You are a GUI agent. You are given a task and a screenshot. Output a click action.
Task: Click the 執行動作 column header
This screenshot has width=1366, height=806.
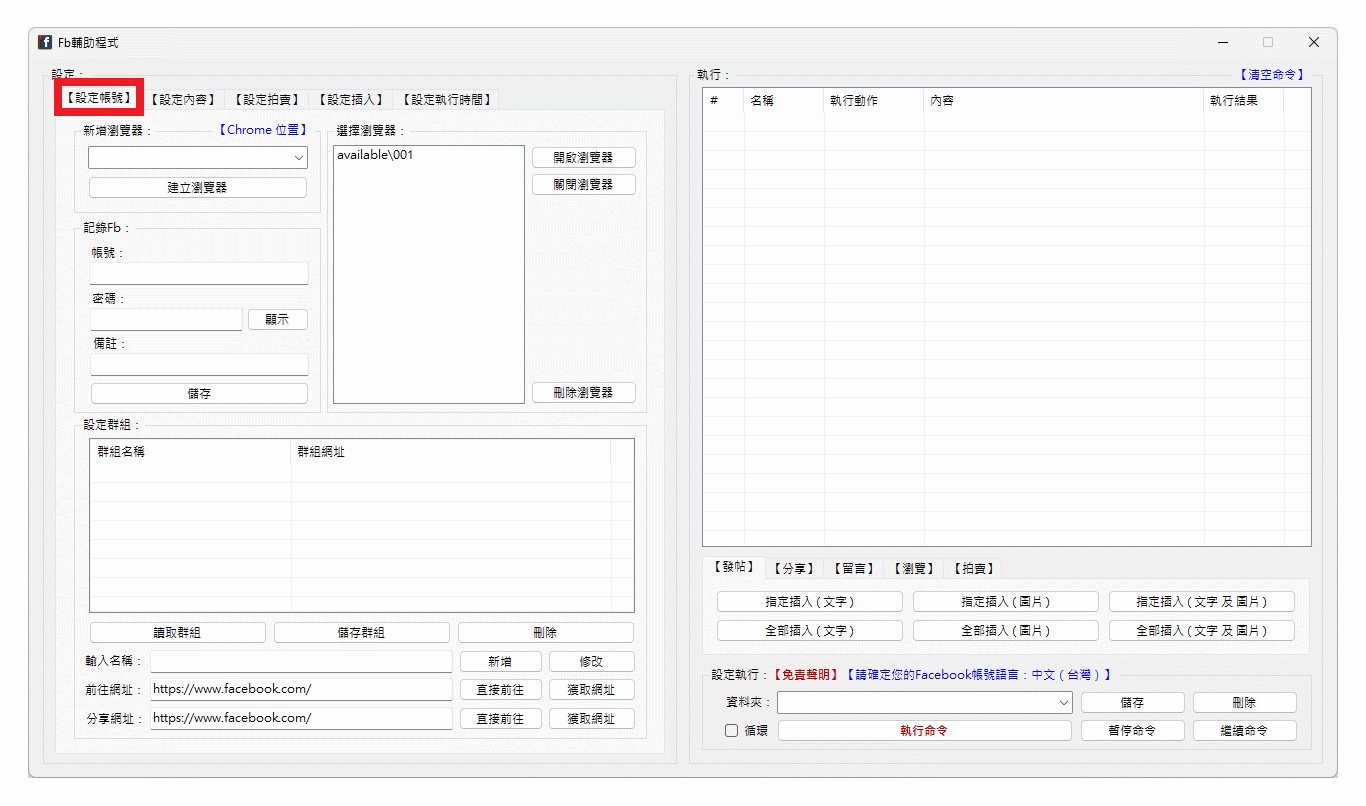(874, 101)
